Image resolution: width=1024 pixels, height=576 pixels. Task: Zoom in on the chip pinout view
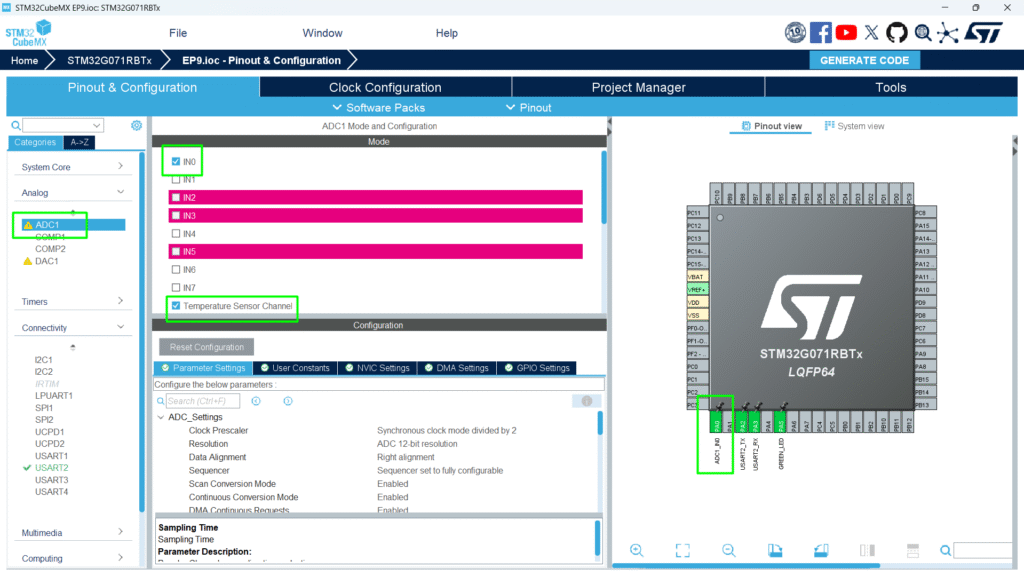[x=636, y=550]
